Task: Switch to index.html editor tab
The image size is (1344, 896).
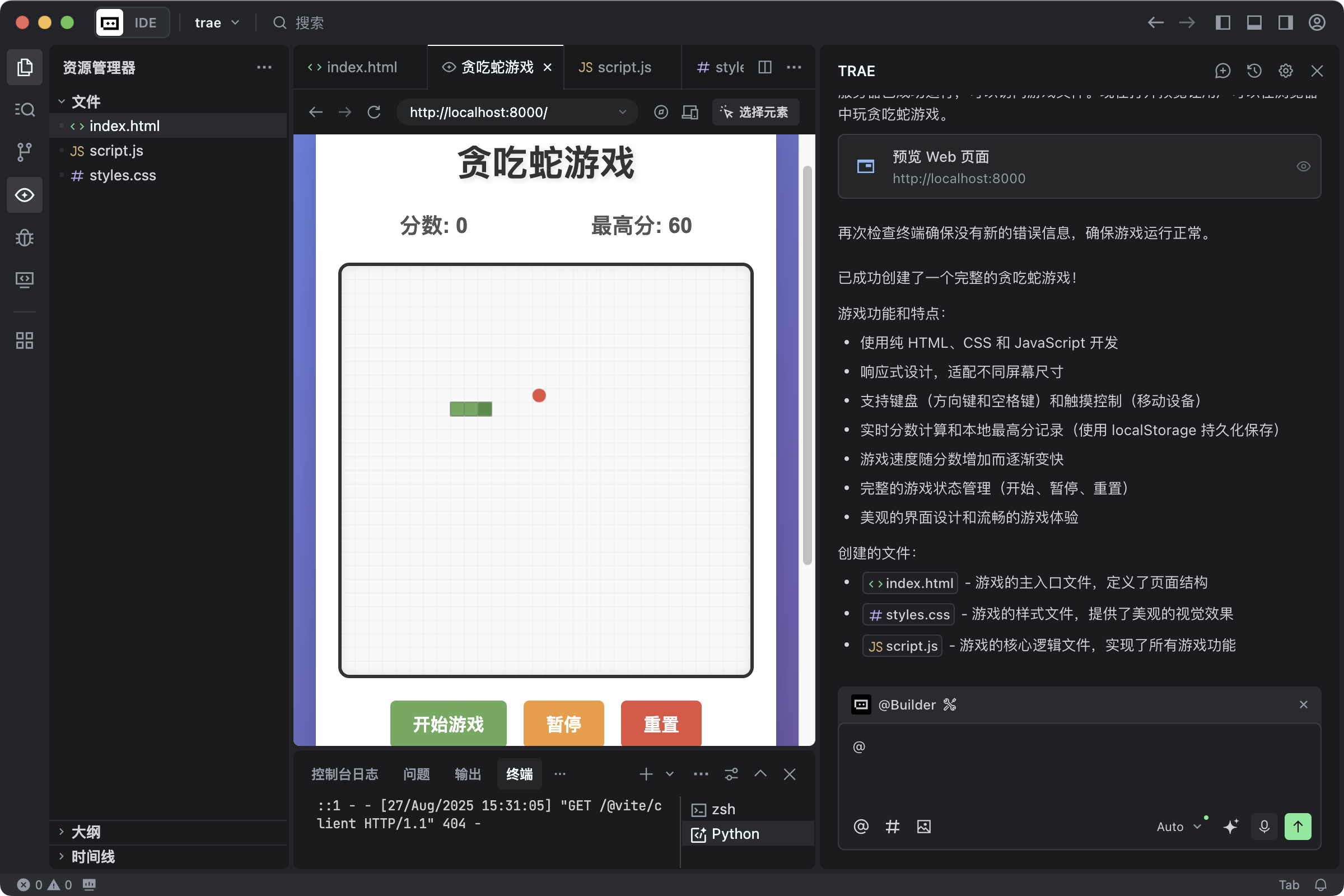Action: pos(361,67)
